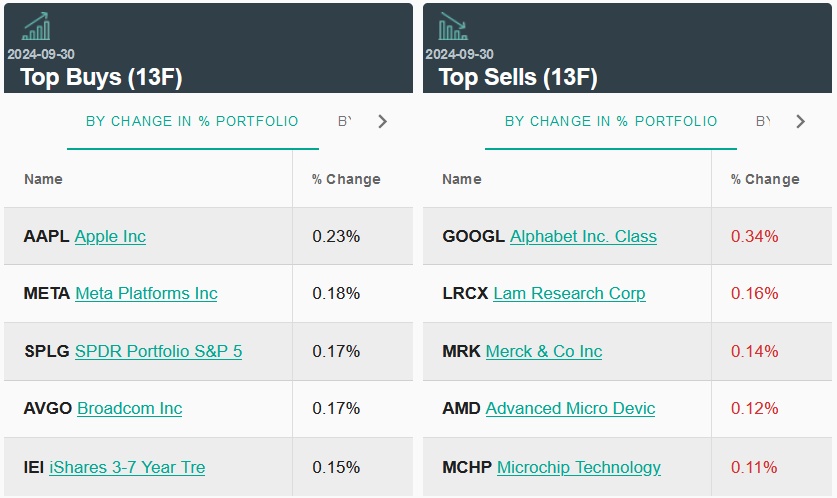Select By Change in % Portfolio tab in Top Buys
The width and height of the screenshot is (837, 498).
click(192, 121)
